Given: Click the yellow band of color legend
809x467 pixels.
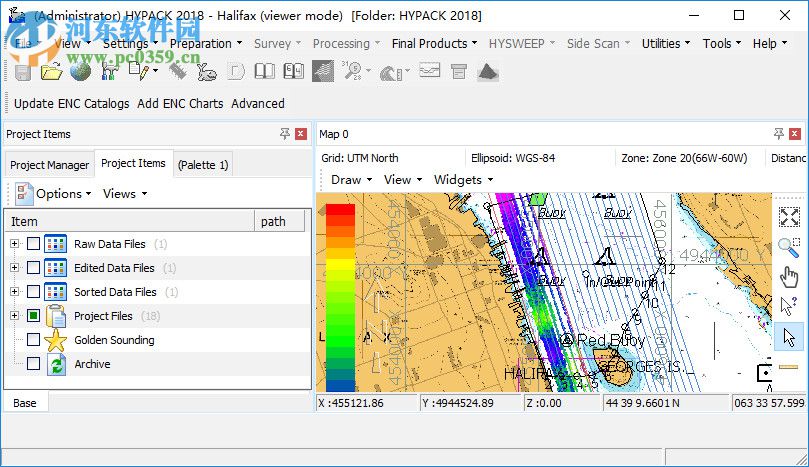Looking at the screenshot, I should click(x=340, y=264).
